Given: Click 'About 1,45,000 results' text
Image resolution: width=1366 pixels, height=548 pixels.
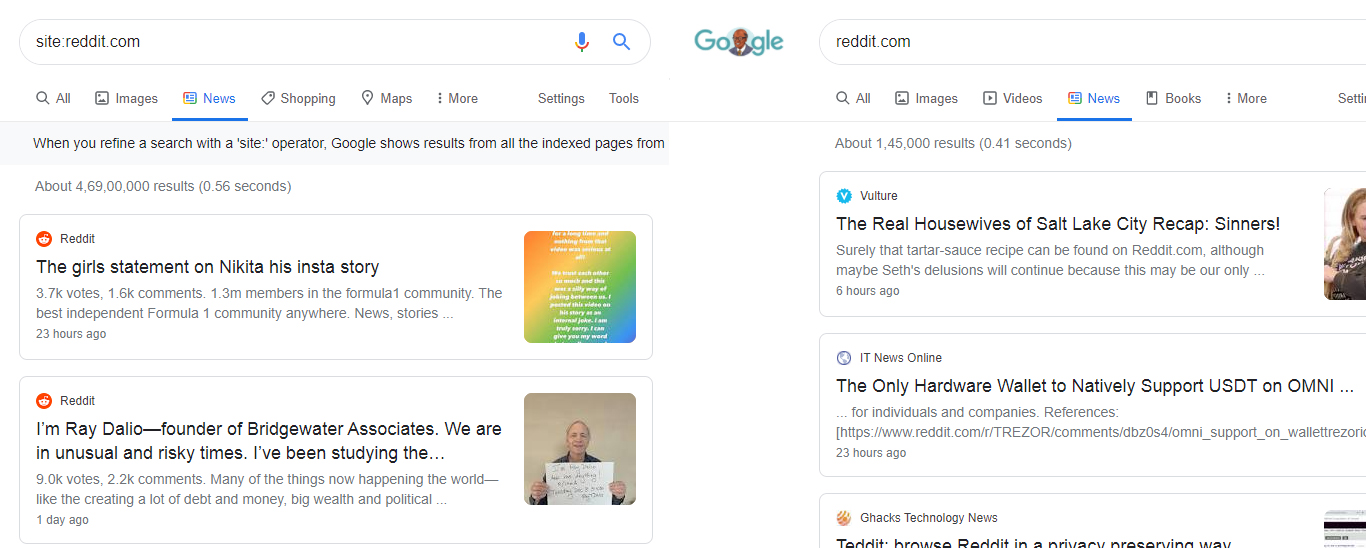Looking at the screenshot, I should (x=953, y=143).
